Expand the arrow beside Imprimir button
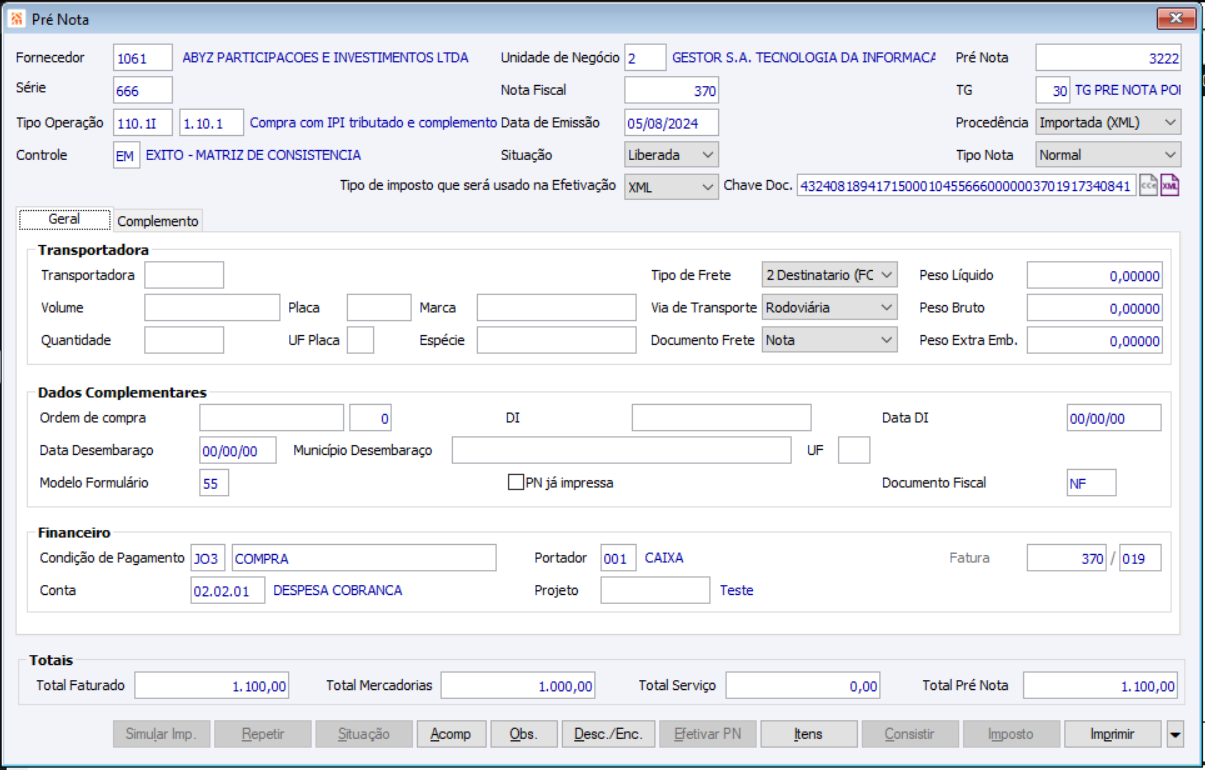 point(1175,734)
